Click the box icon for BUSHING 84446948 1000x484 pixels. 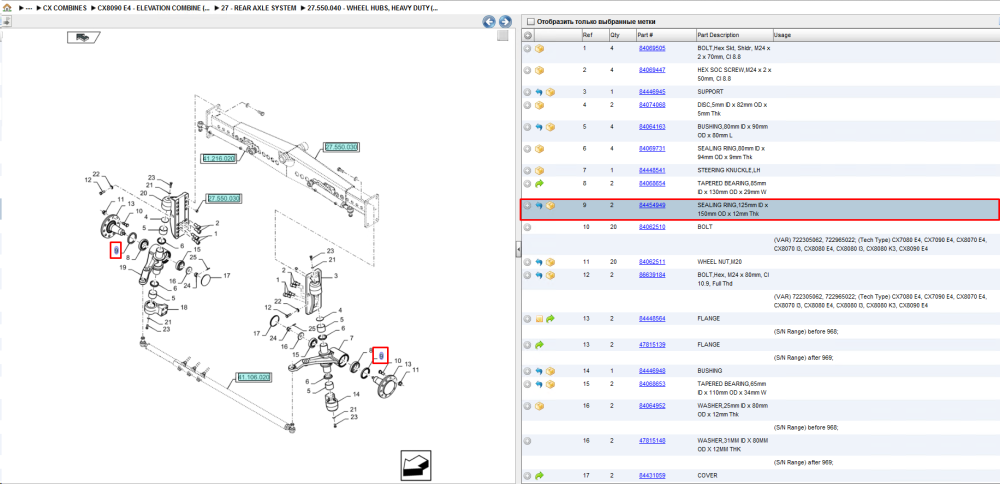pyautogui.click(x=550, y=370)
